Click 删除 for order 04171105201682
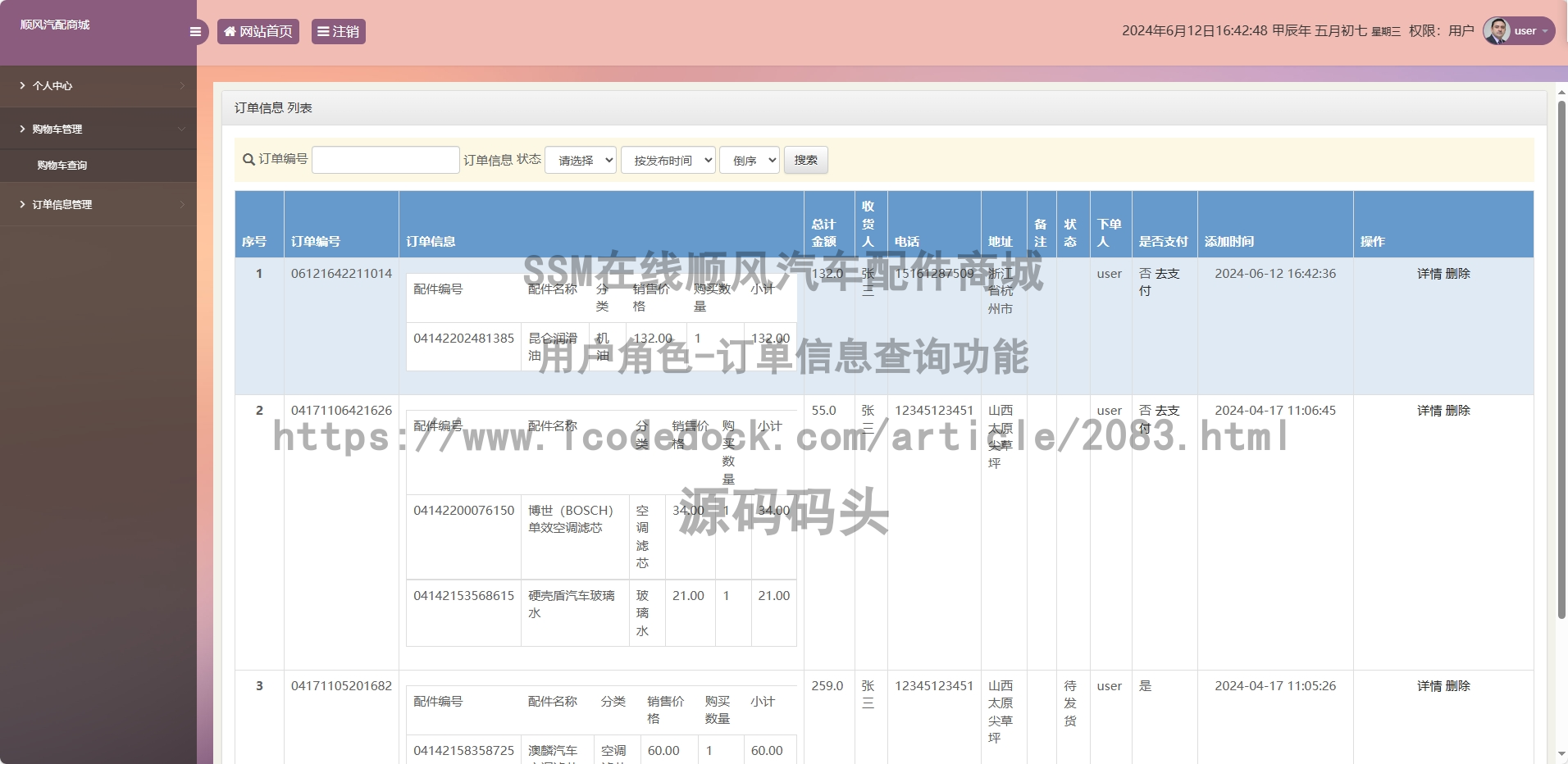The image size is (1568, 764). 1458,686
